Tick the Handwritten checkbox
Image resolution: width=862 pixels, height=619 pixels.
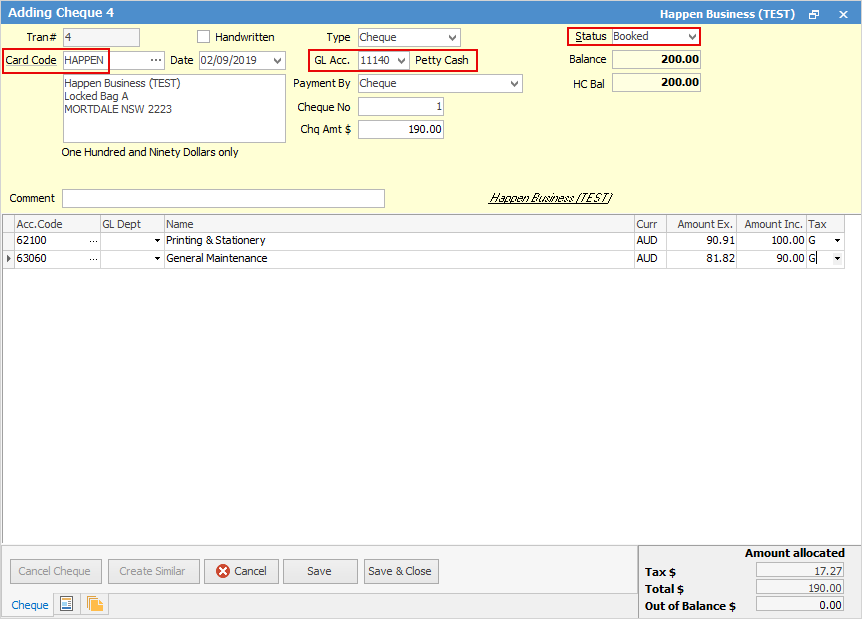coord(205,37)
